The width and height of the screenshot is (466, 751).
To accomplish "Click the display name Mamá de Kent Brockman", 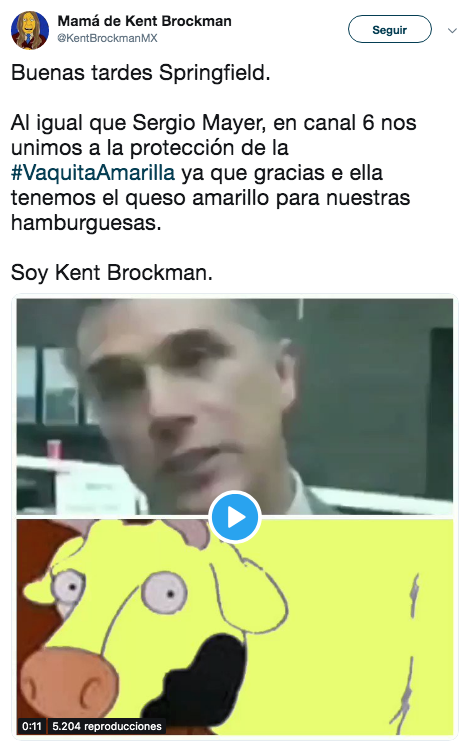I will pos(144,21).
